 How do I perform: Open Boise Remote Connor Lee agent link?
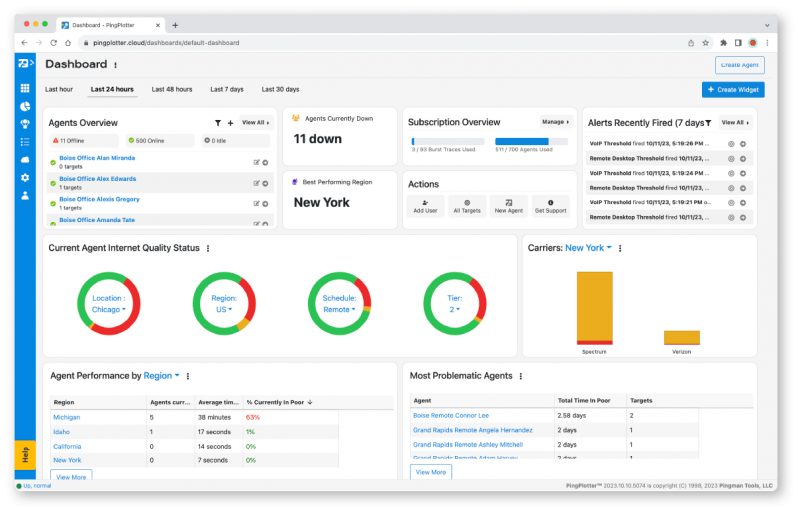tap(451, 416)
